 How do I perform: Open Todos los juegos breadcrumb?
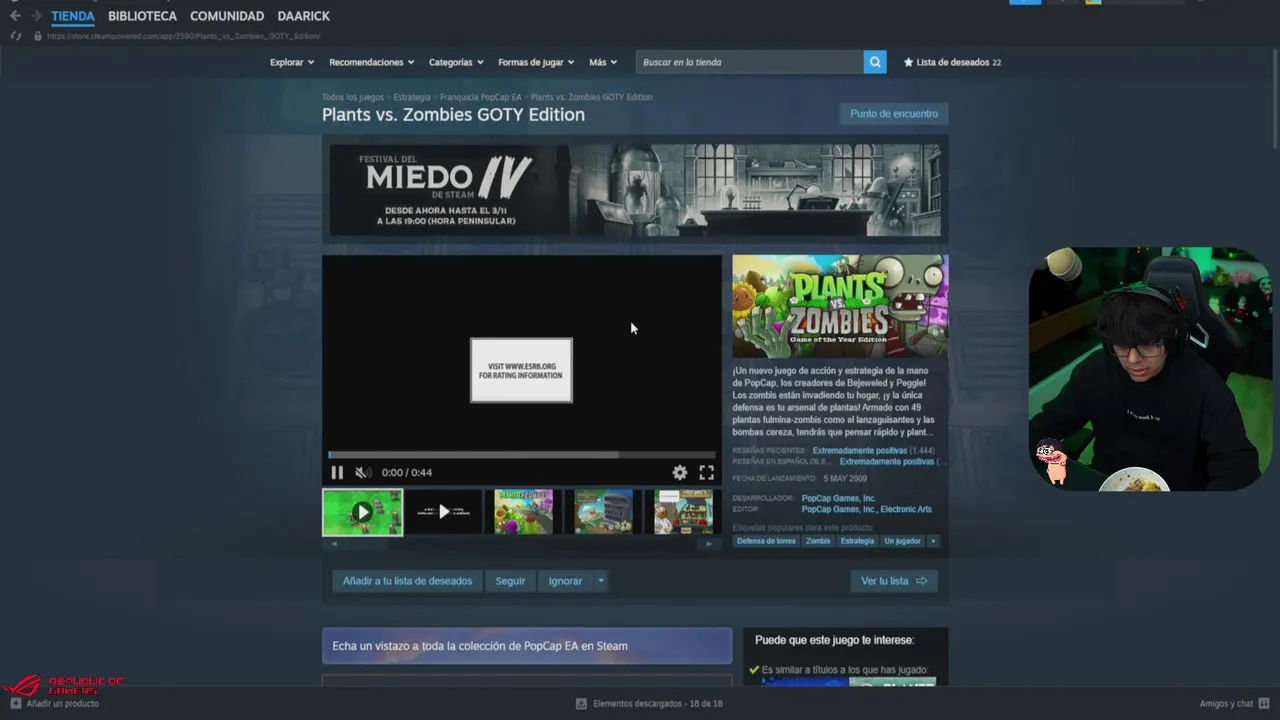[353, 97]
